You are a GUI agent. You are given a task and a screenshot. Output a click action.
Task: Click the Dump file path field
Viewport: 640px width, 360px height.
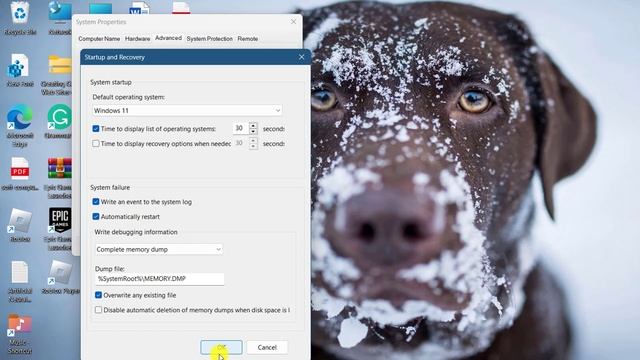pyautogui.click(x=160, y=279)
